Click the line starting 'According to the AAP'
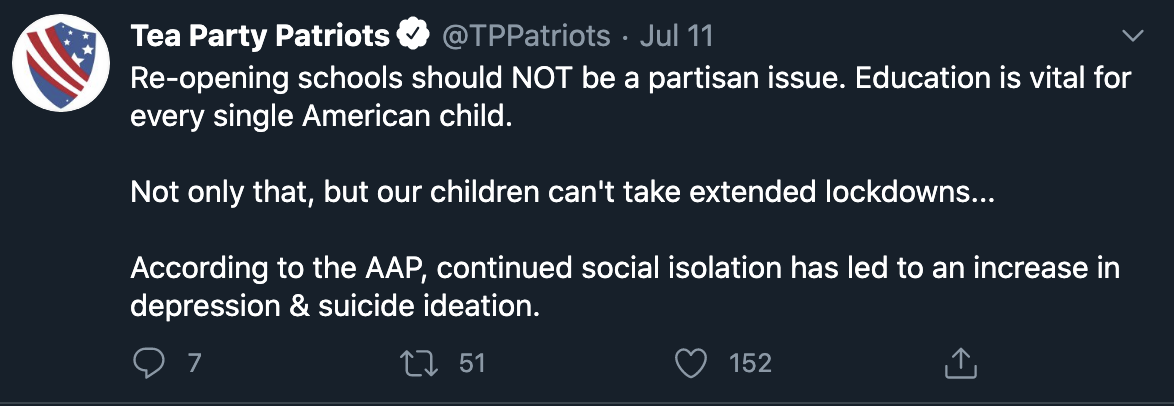Screen dimensions: 1174x406 625,269
